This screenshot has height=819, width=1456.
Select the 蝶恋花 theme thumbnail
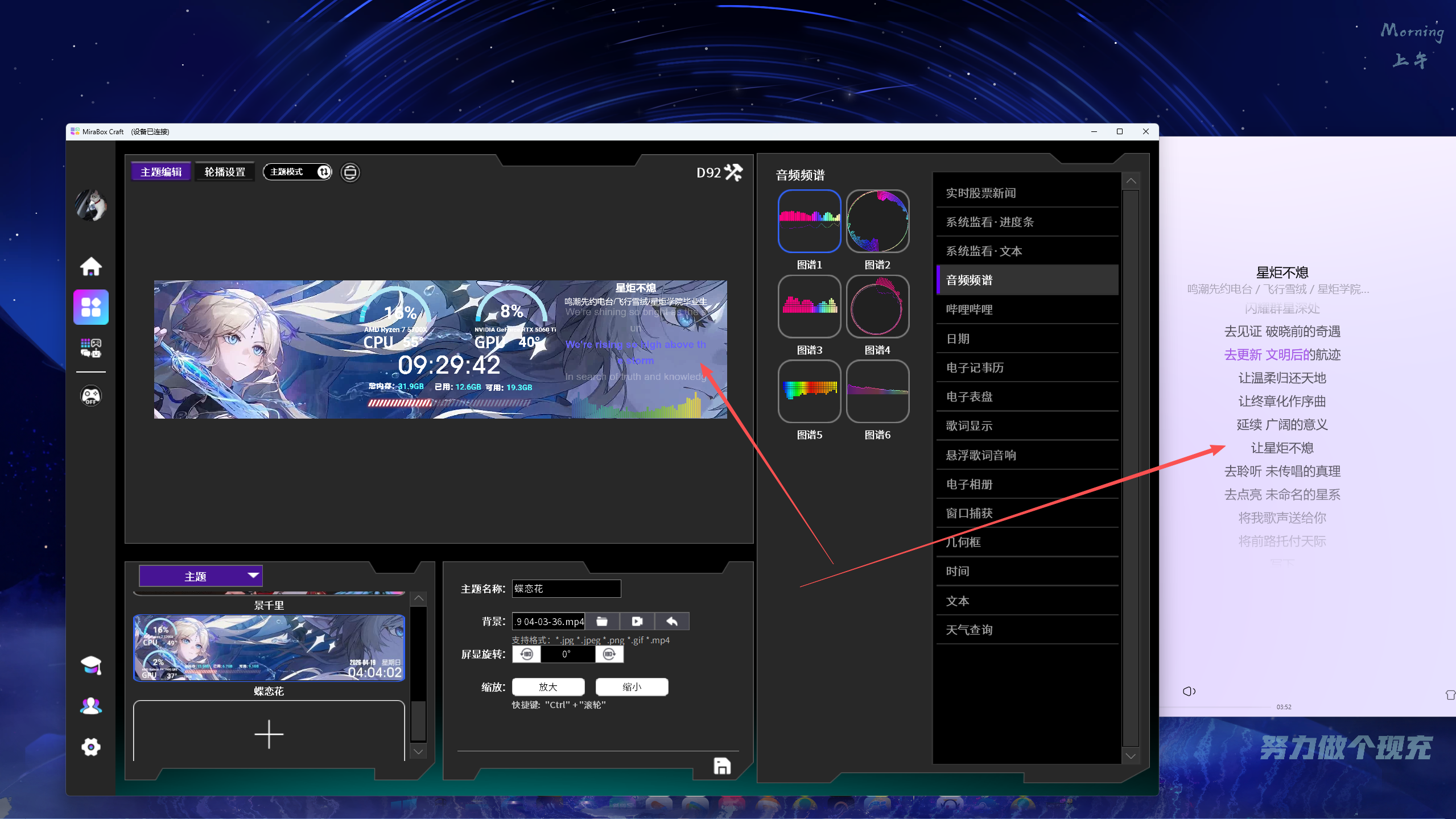coord(269,648)
